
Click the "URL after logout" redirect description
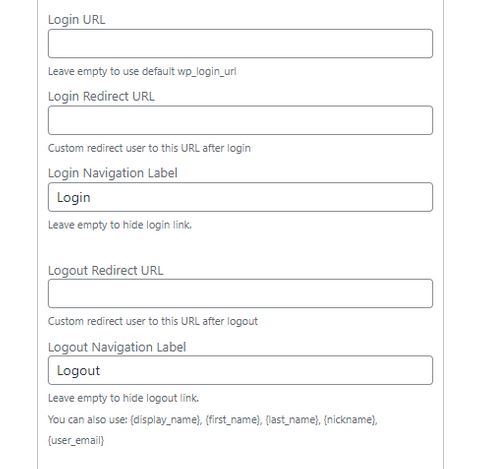153,321
